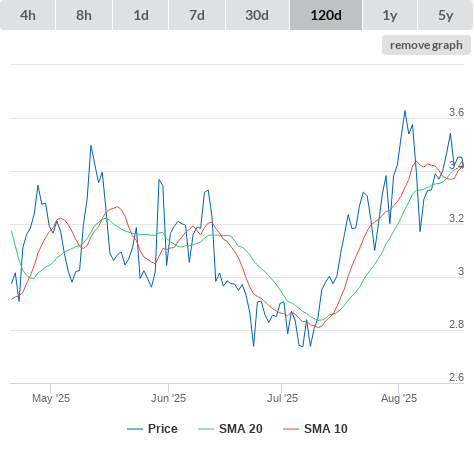Click the Jul '25 axis label
Image resolution: width=474 pixels, height=455 pixels.
click(282, 398)
